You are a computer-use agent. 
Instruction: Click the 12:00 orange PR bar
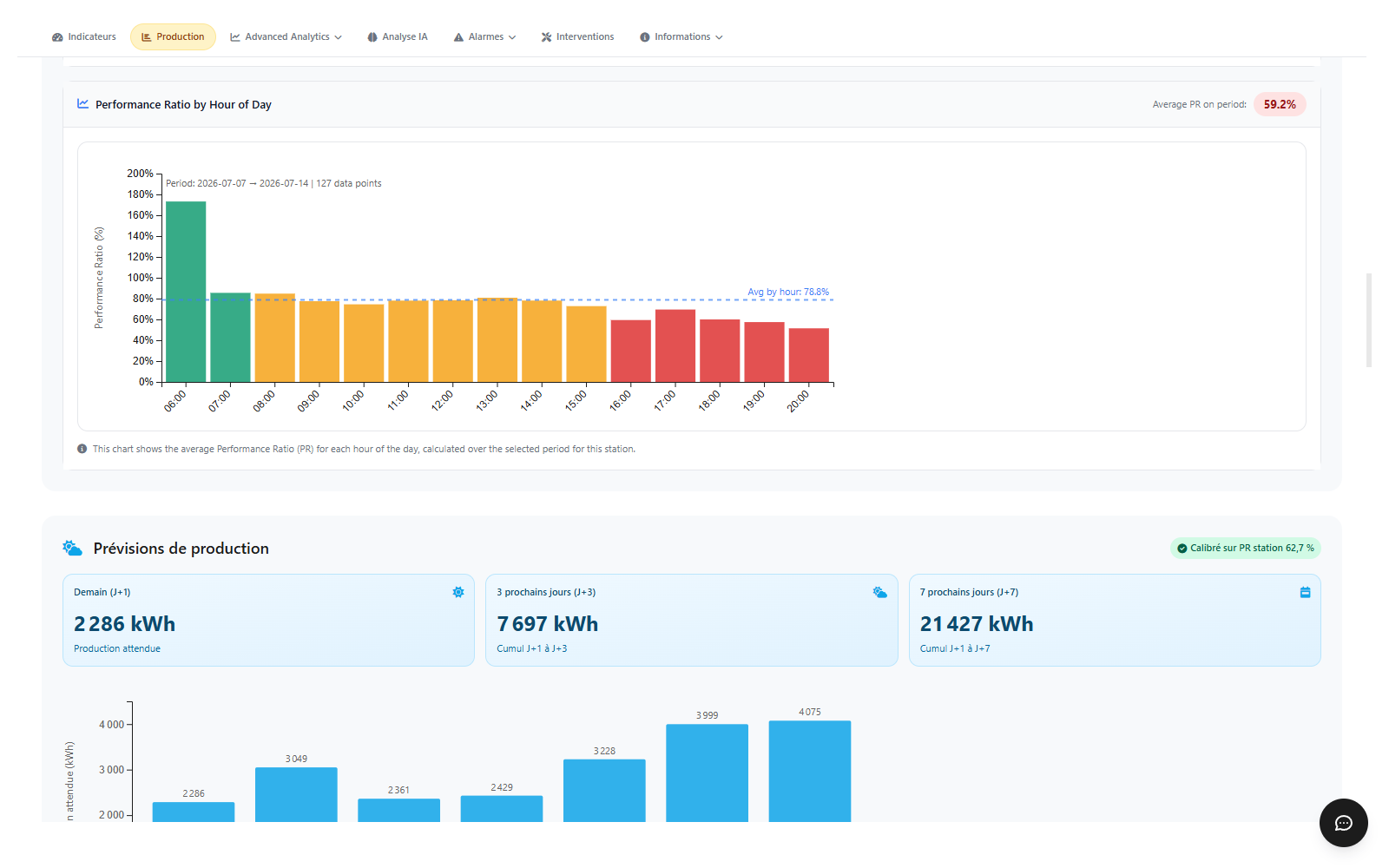(x=453, y=341)
